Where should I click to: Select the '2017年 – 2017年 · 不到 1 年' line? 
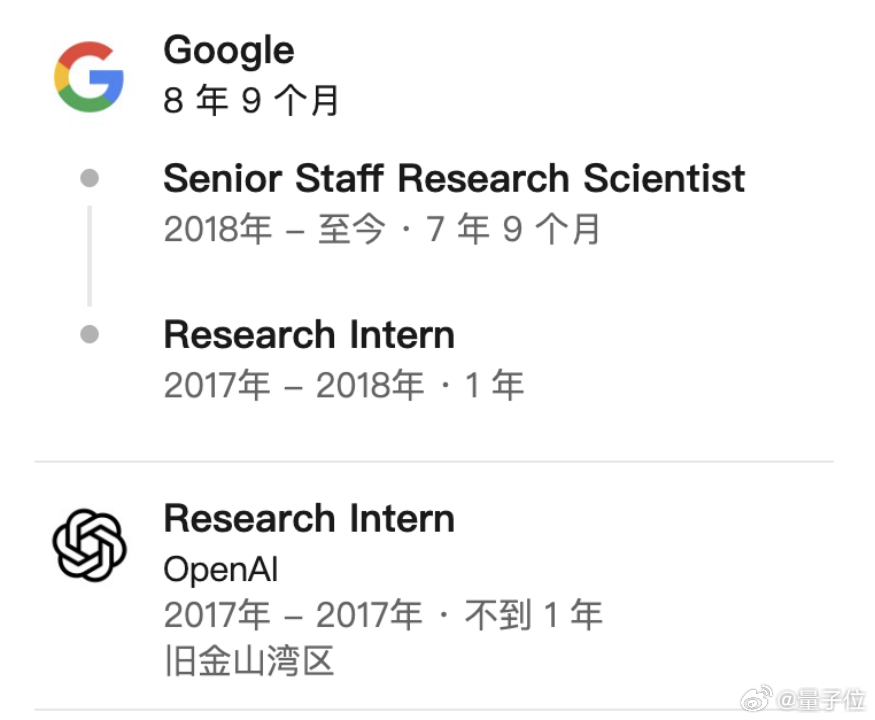coord(383,615)
